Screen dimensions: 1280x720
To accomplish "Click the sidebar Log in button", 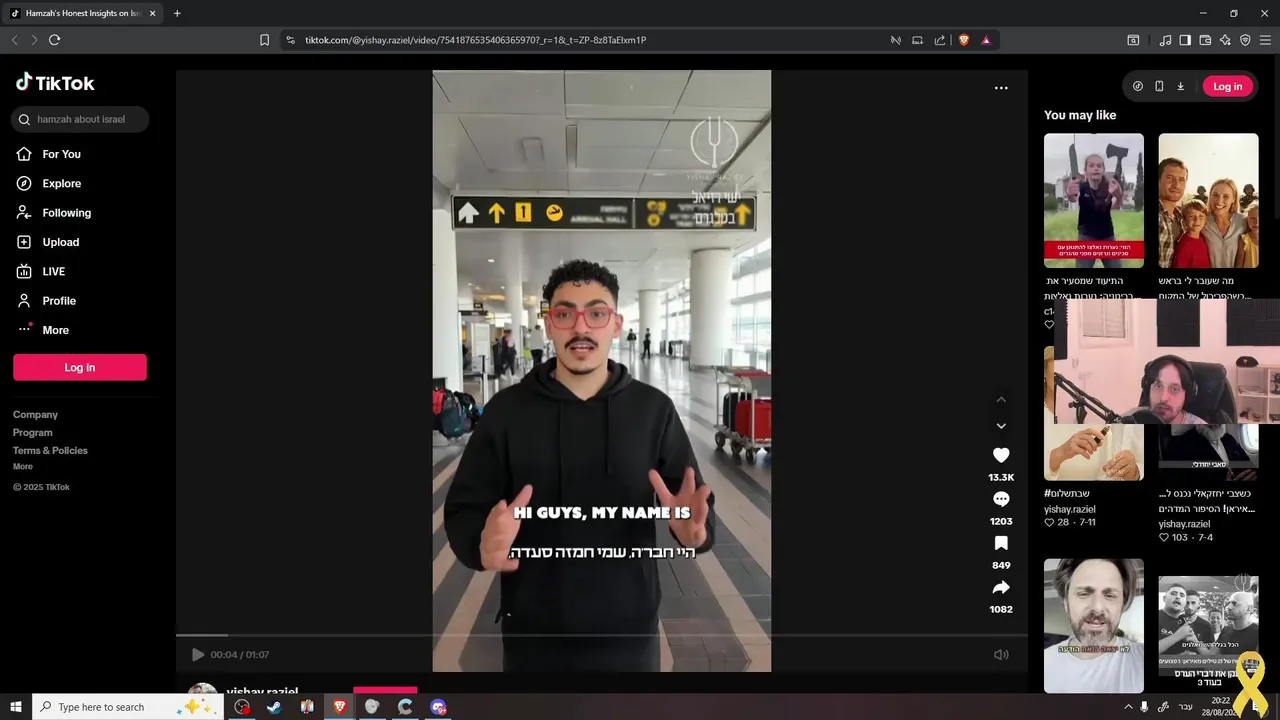I will tap(80, 367).
